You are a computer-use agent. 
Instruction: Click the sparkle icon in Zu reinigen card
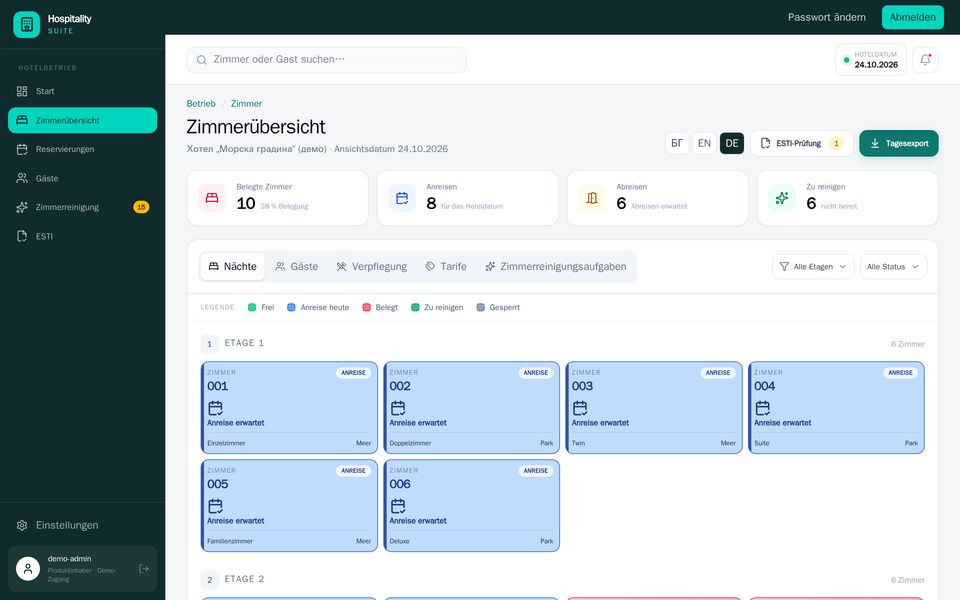782,198
